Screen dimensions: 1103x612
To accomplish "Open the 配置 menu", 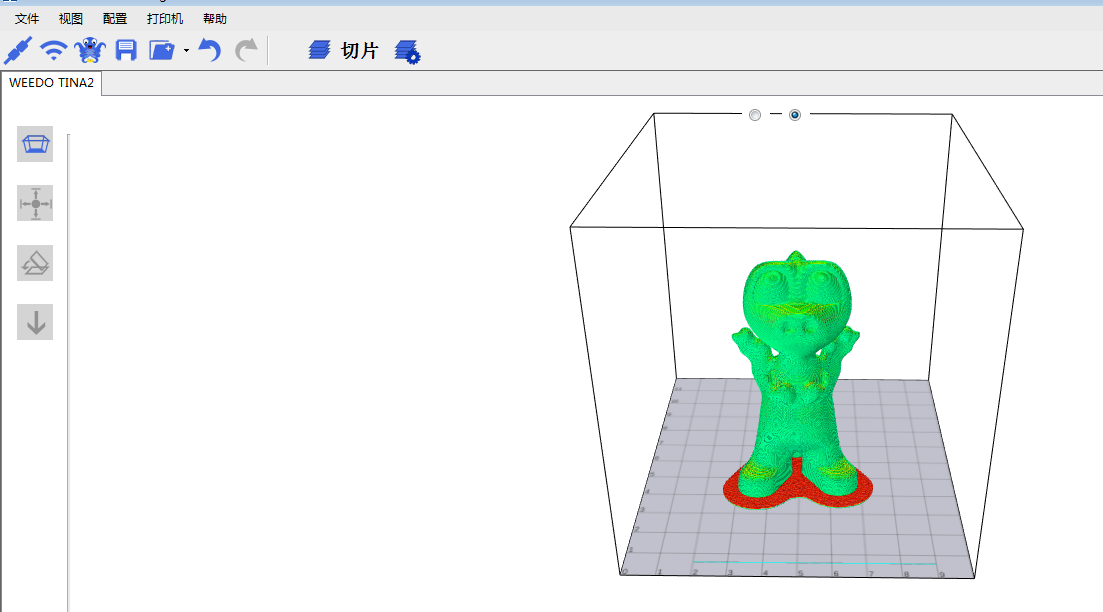I will click(x=115, y=19).
